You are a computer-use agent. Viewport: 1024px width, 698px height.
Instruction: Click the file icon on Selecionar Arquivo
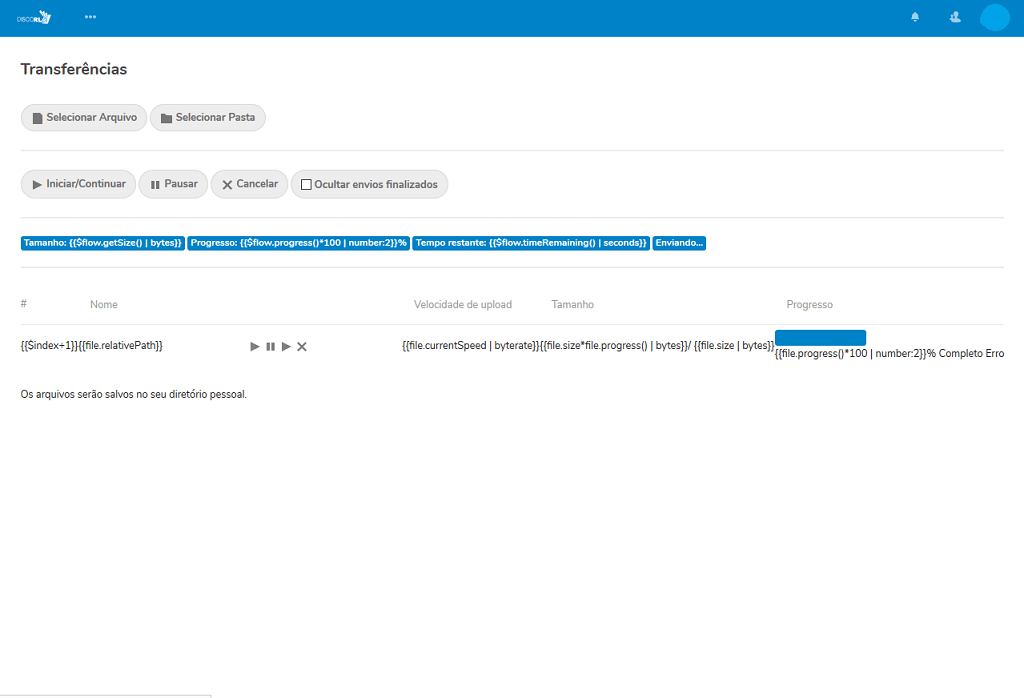point(36,117)
